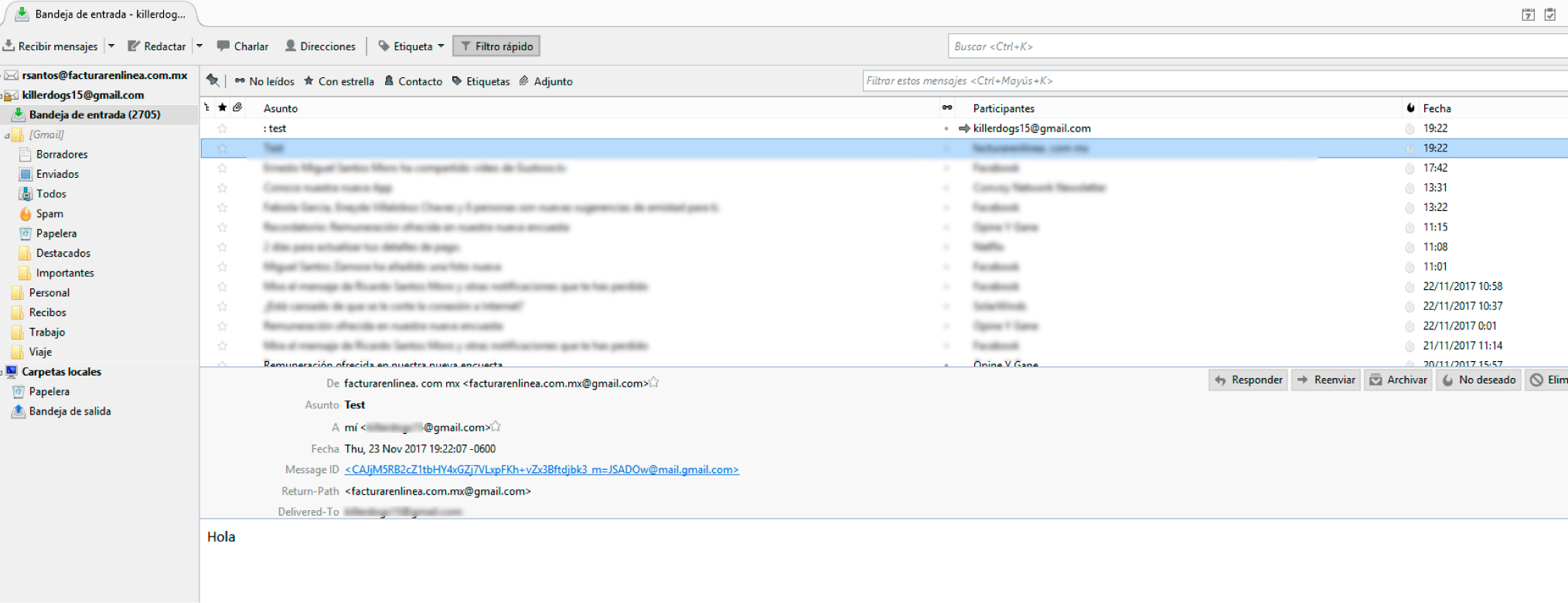Open the Message ID link
The width and height of the screenshot is (1568, 603).
pos(542,469)
